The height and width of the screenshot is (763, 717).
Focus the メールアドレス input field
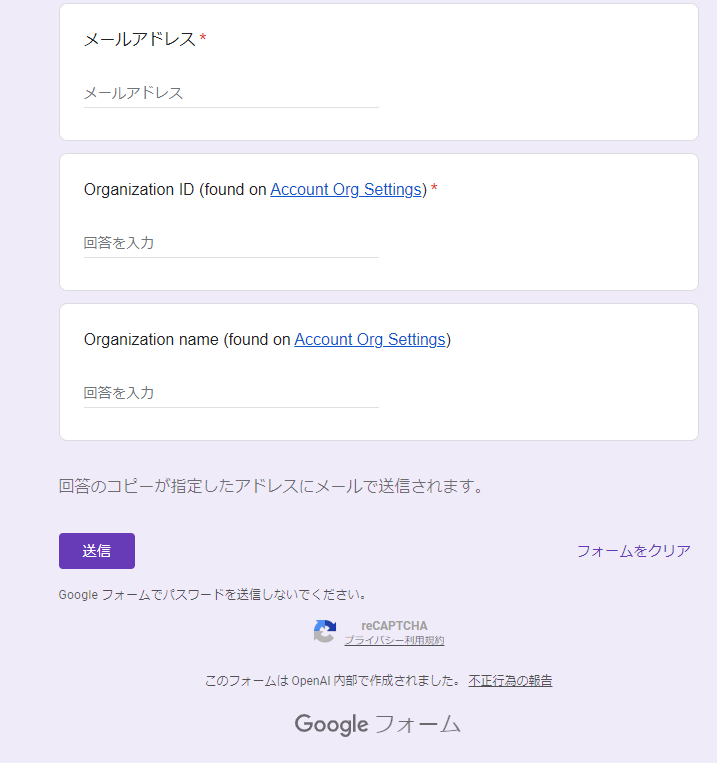[x=230, y=93]
